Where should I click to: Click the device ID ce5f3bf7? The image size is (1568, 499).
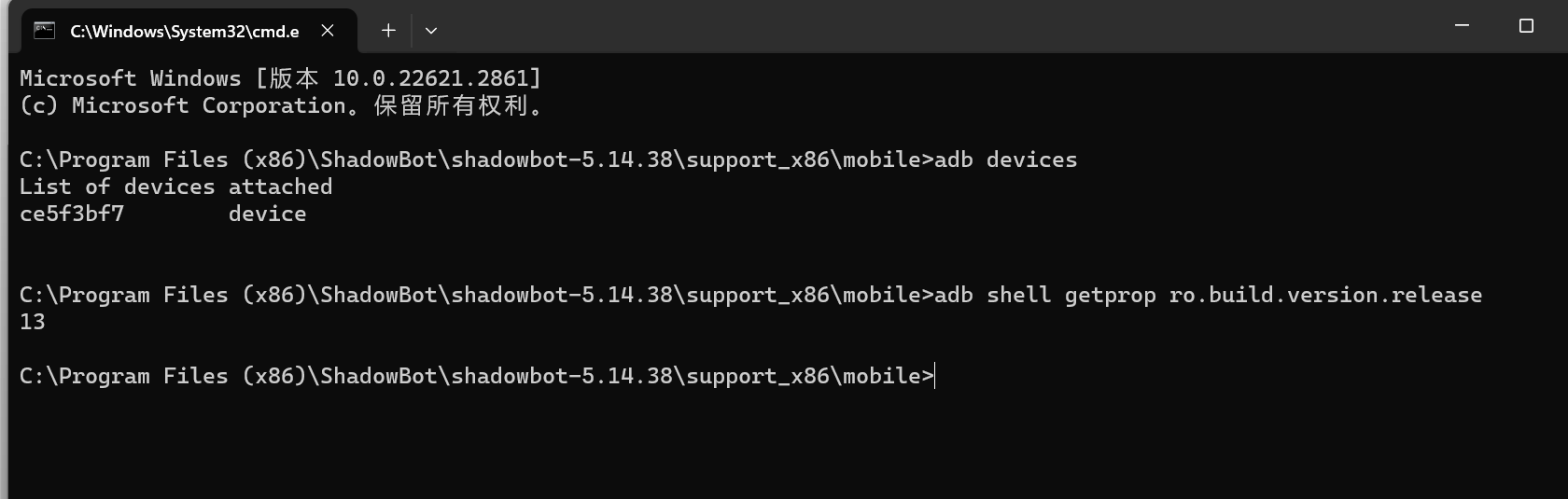coord(72,214)
